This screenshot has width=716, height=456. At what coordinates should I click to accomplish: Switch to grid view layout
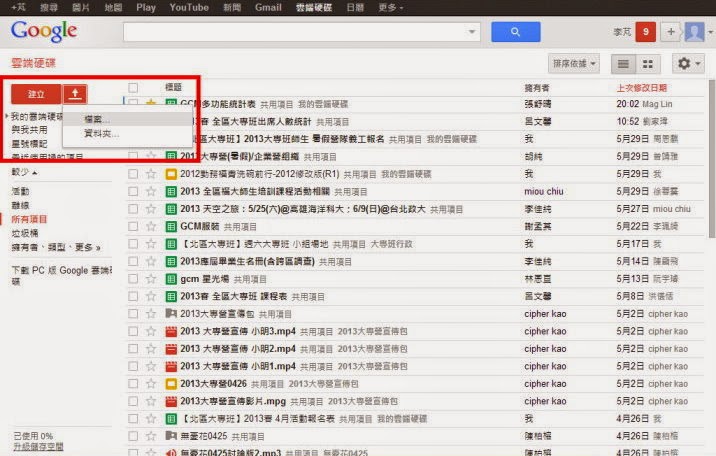pos(648,64)
